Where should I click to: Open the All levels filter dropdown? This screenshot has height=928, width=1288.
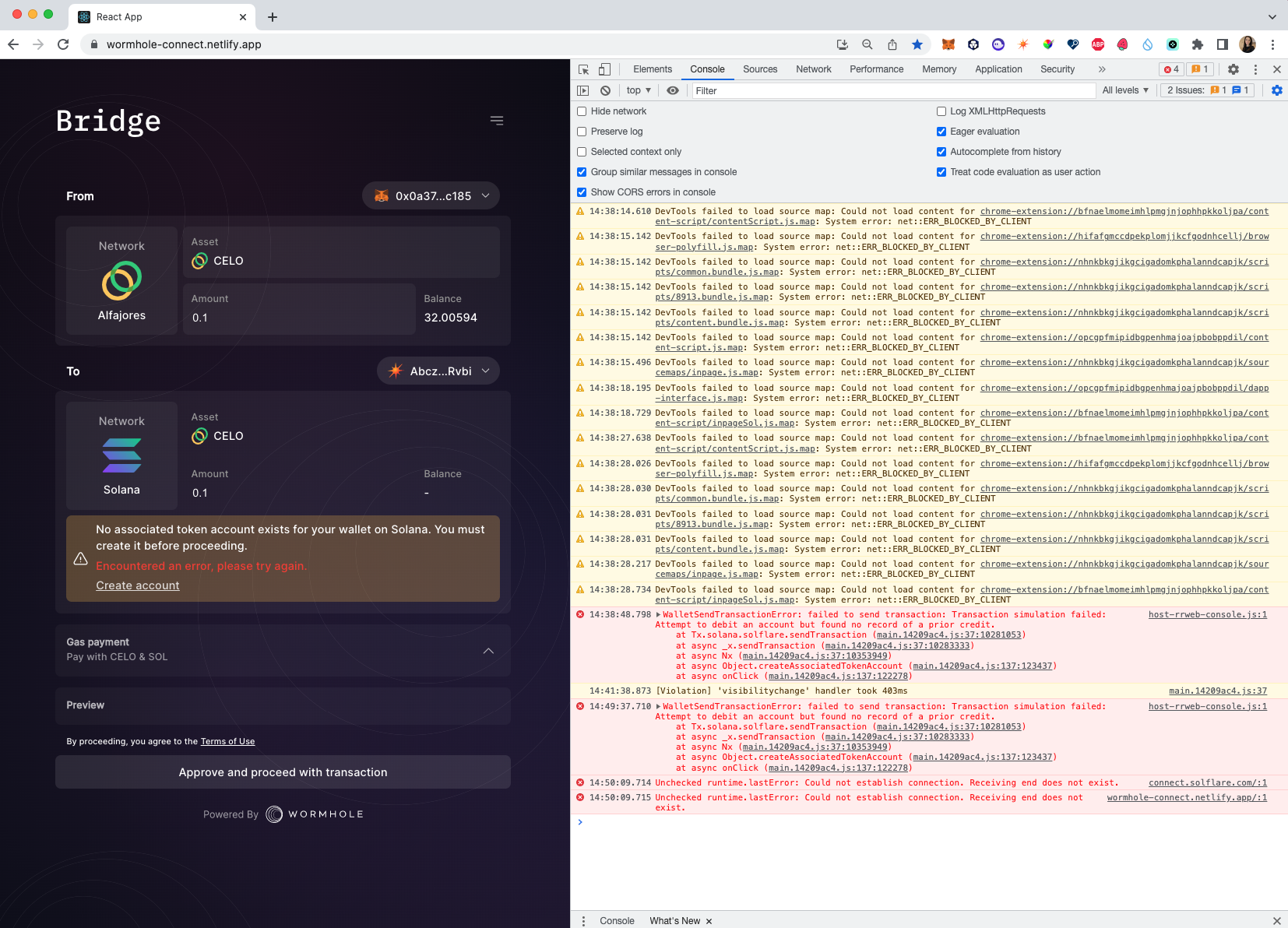pyautogui.click(x=1124, y=90)
